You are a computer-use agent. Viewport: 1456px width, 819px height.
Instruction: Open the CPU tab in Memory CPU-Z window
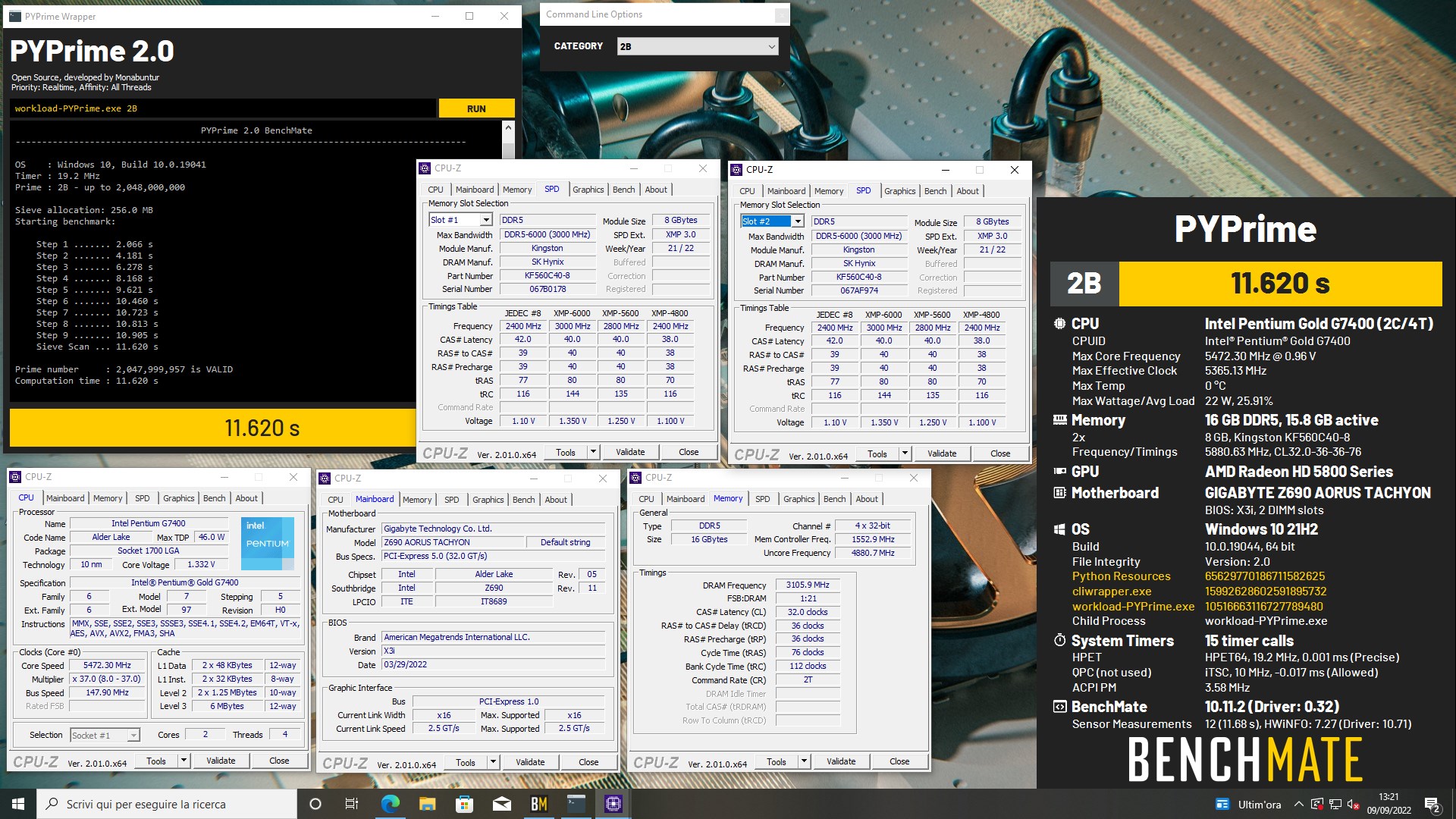646,499
